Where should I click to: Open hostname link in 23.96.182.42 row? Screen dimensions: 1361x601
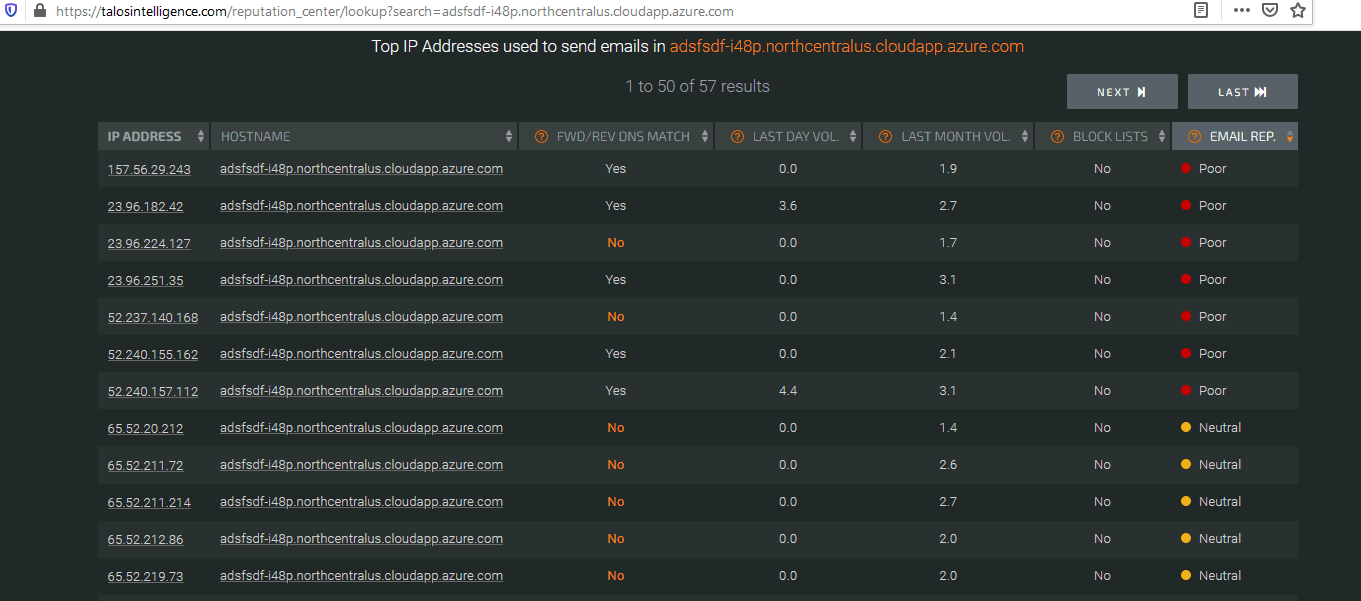coord(361,206)
